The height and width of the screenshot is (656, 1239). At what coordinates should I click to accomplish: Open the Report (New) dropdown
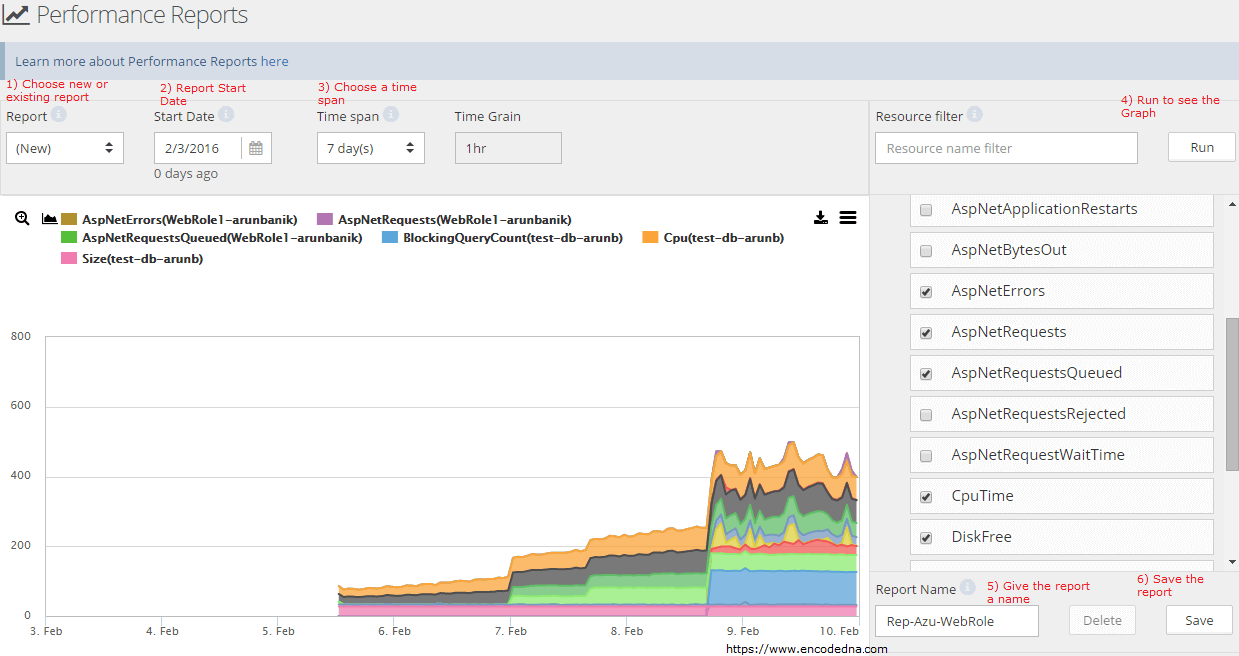(x=65, y=148)
